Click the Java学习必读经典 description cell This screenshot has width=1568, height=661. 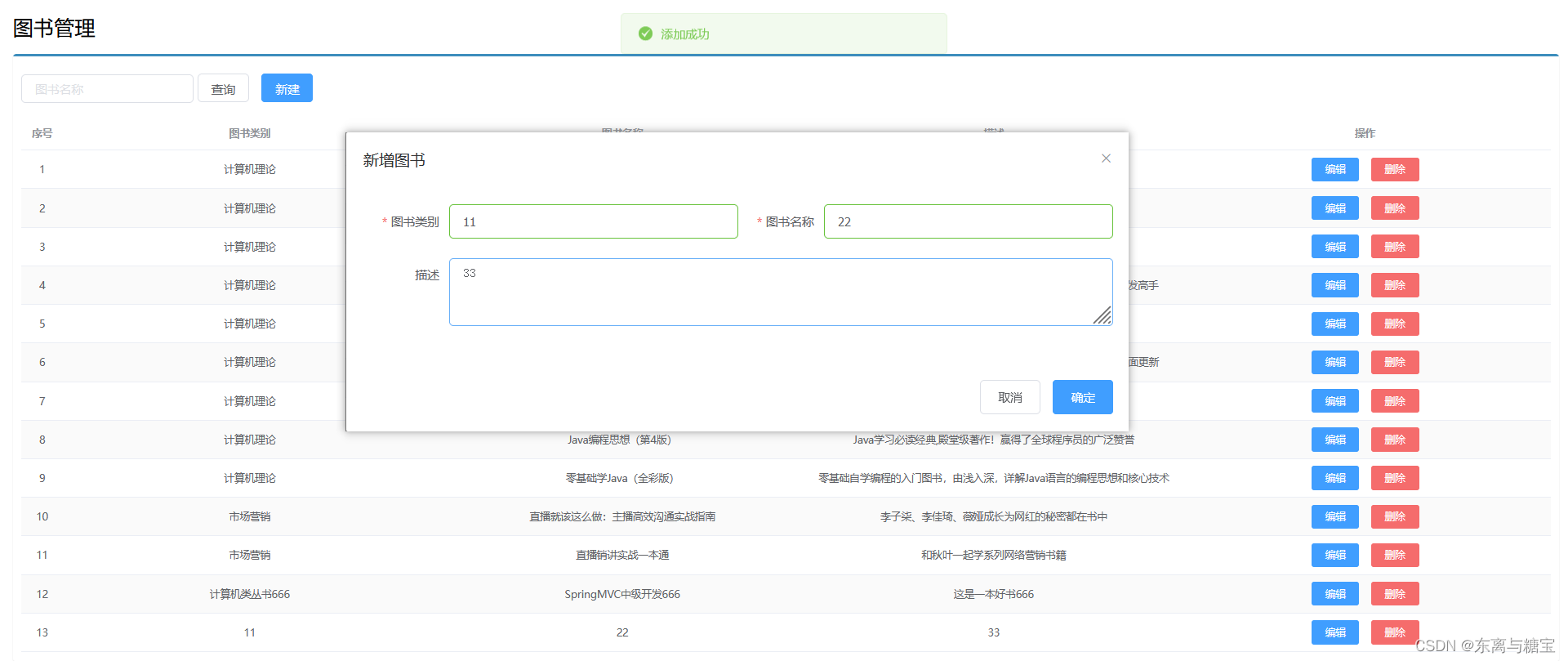993,440
